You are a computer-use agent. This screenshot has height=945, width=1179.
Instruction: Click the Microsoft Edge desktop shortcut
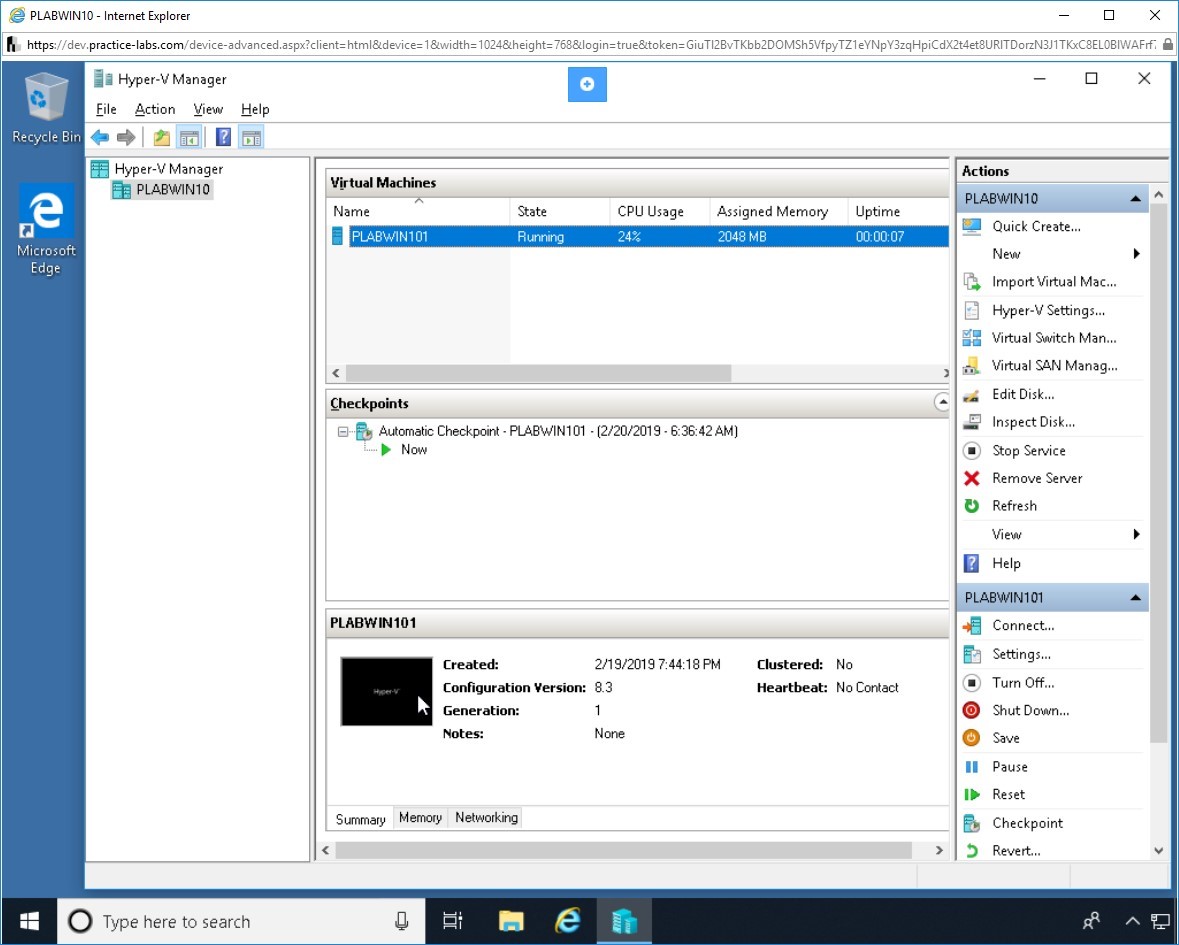pyautogui.click(x=46, y=229)
